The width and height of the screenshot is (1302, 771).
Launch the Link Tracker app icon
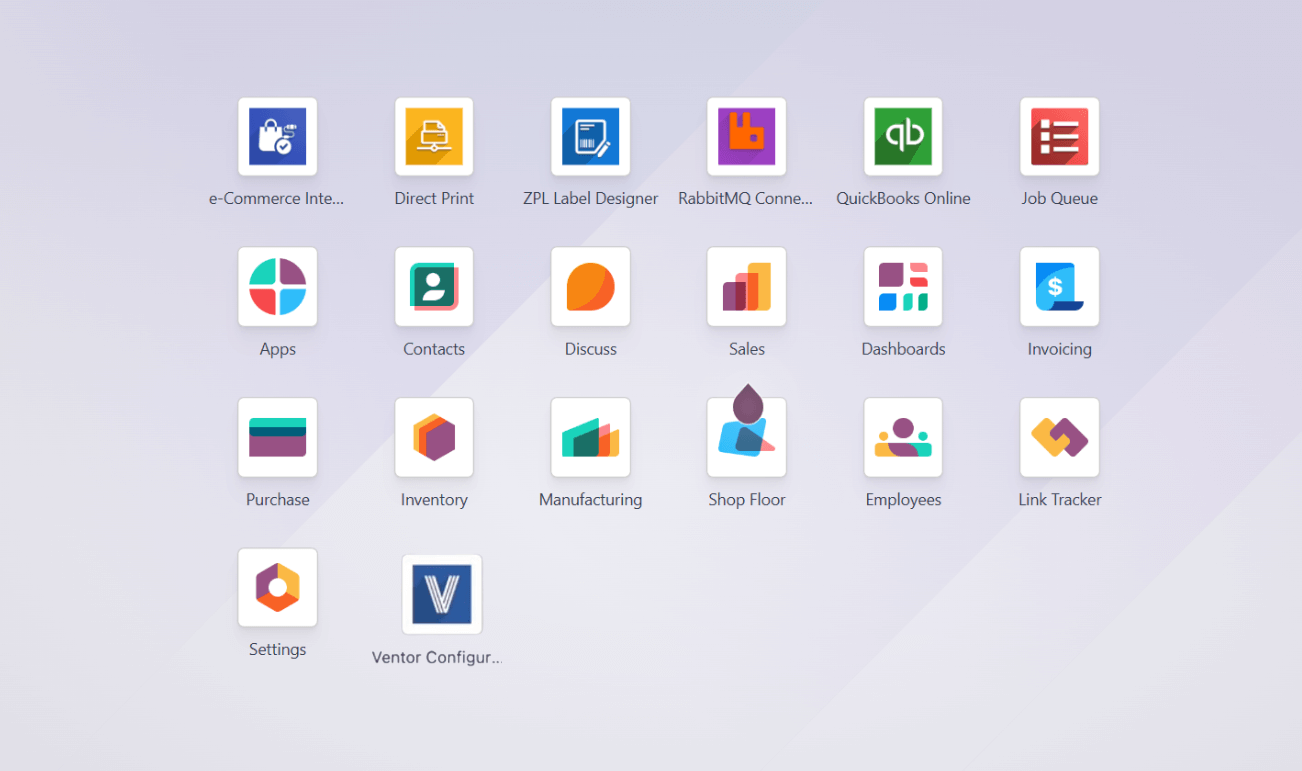[1059, 437]
